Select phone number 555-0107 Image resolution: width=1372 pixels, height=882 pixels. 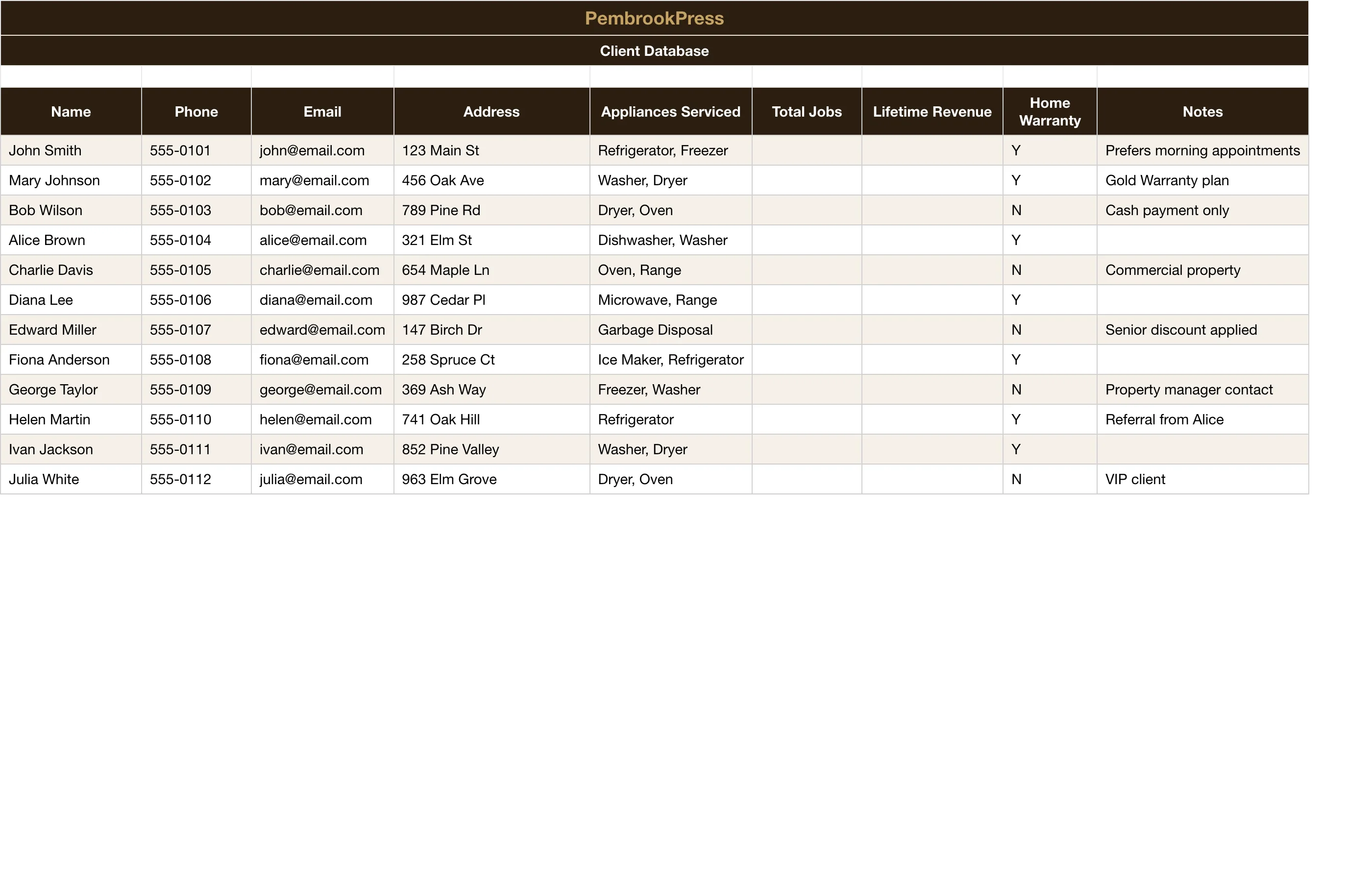196,330
